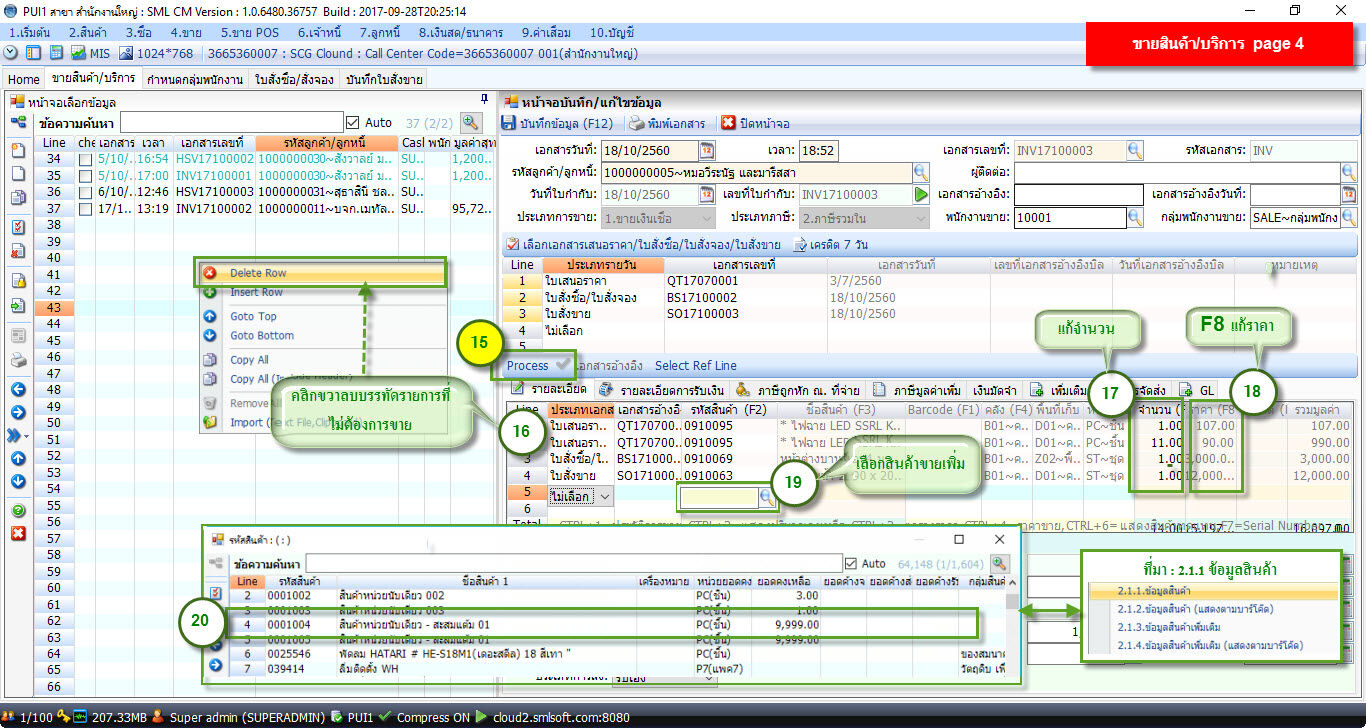Search ผู้ติดต่อ with magnifier icon
This screenshot has width=1366, height=728.
point(1349,172)
